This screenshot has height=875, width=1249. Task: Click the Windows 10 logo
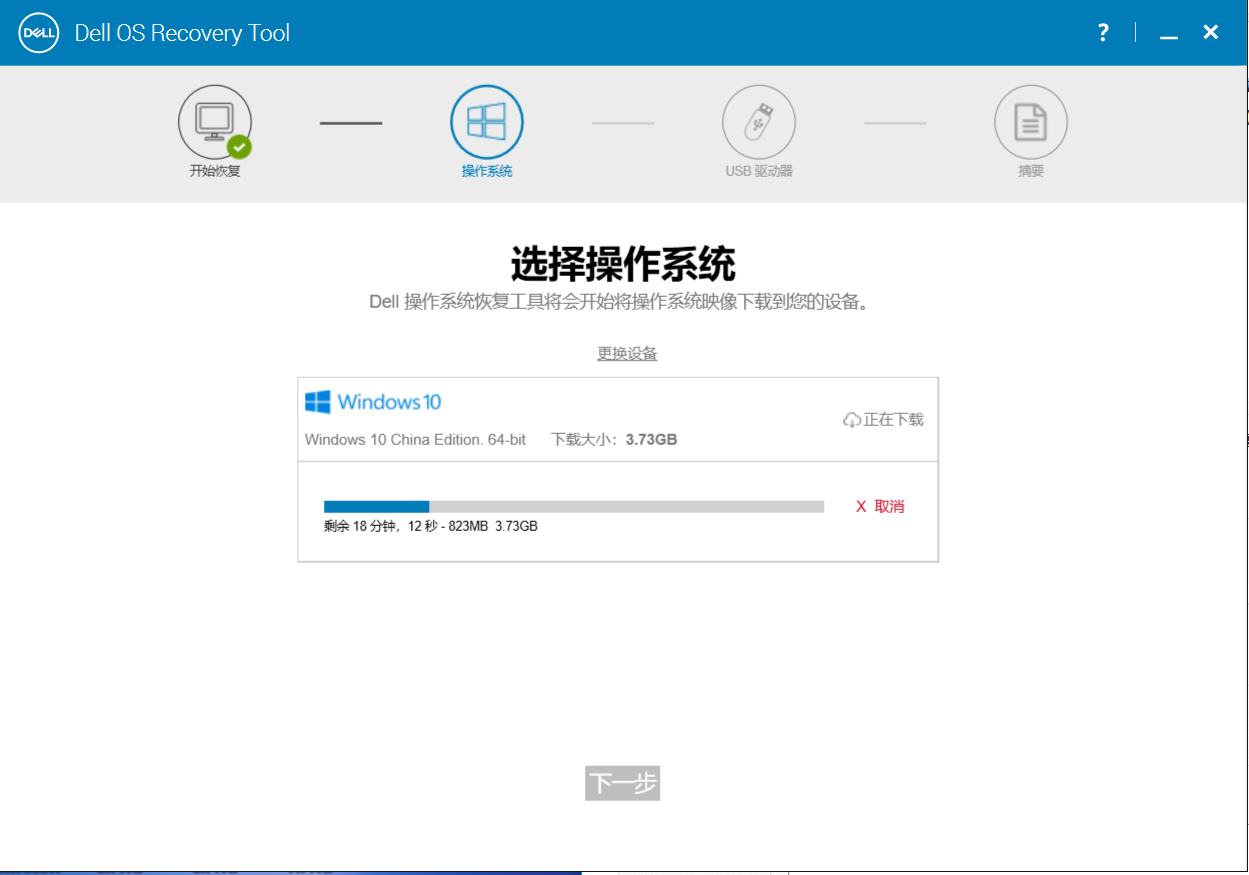(x=373, y=402)
